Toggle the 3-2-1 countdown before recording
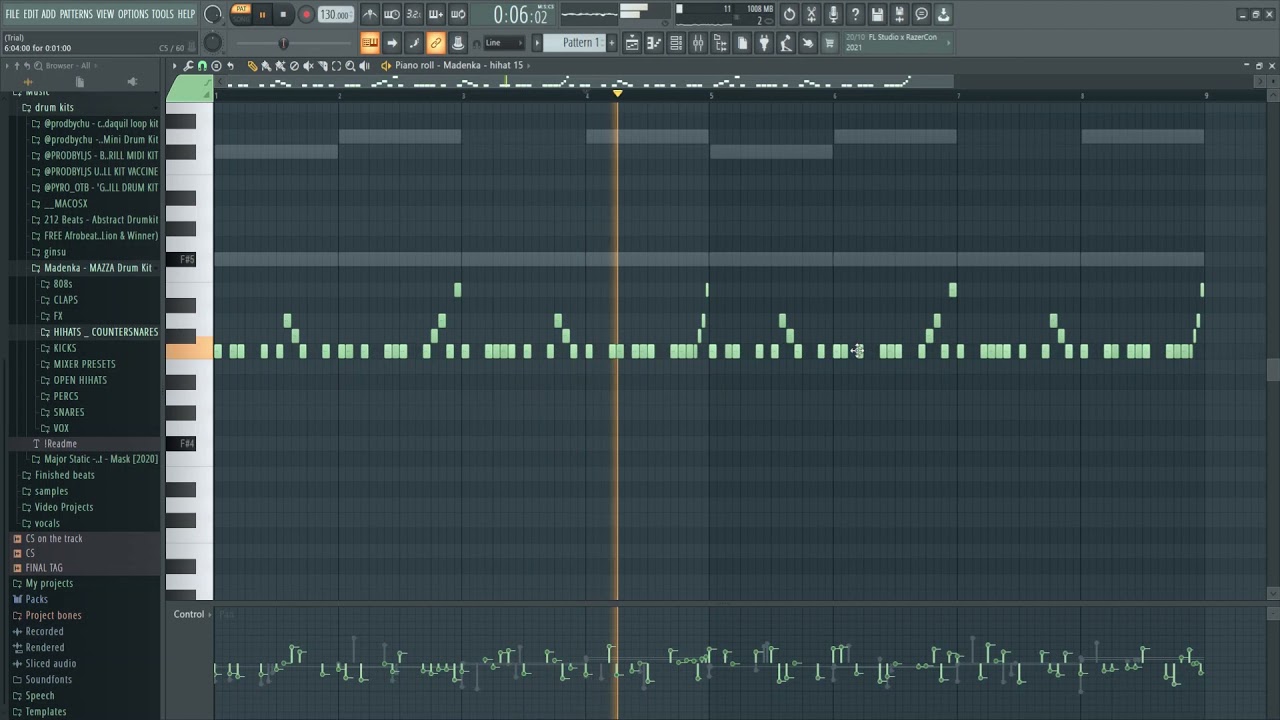 coord(414,14)
